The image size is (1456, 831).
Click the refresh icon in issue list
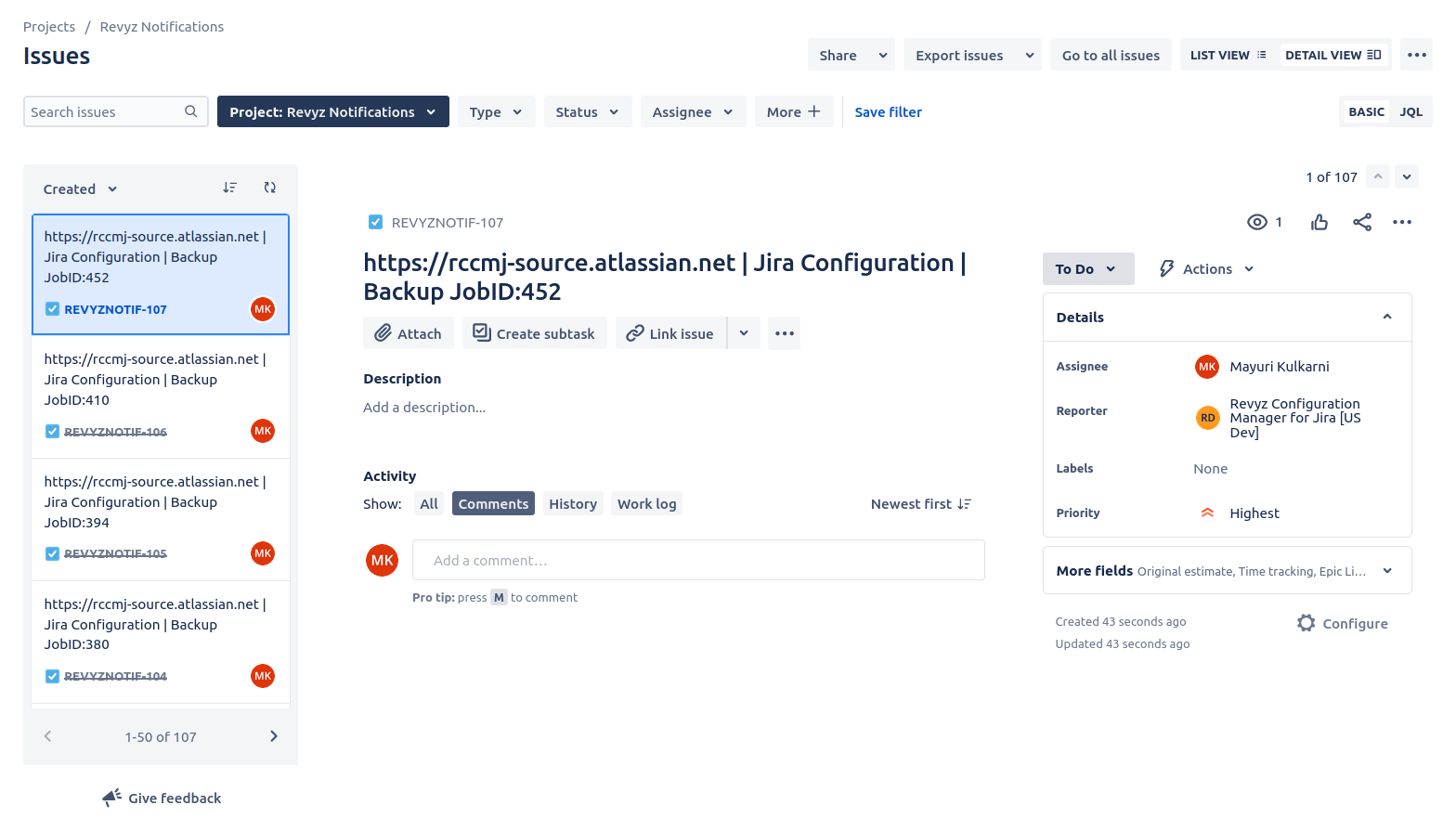pyautogui.click(x=269, y=188)
